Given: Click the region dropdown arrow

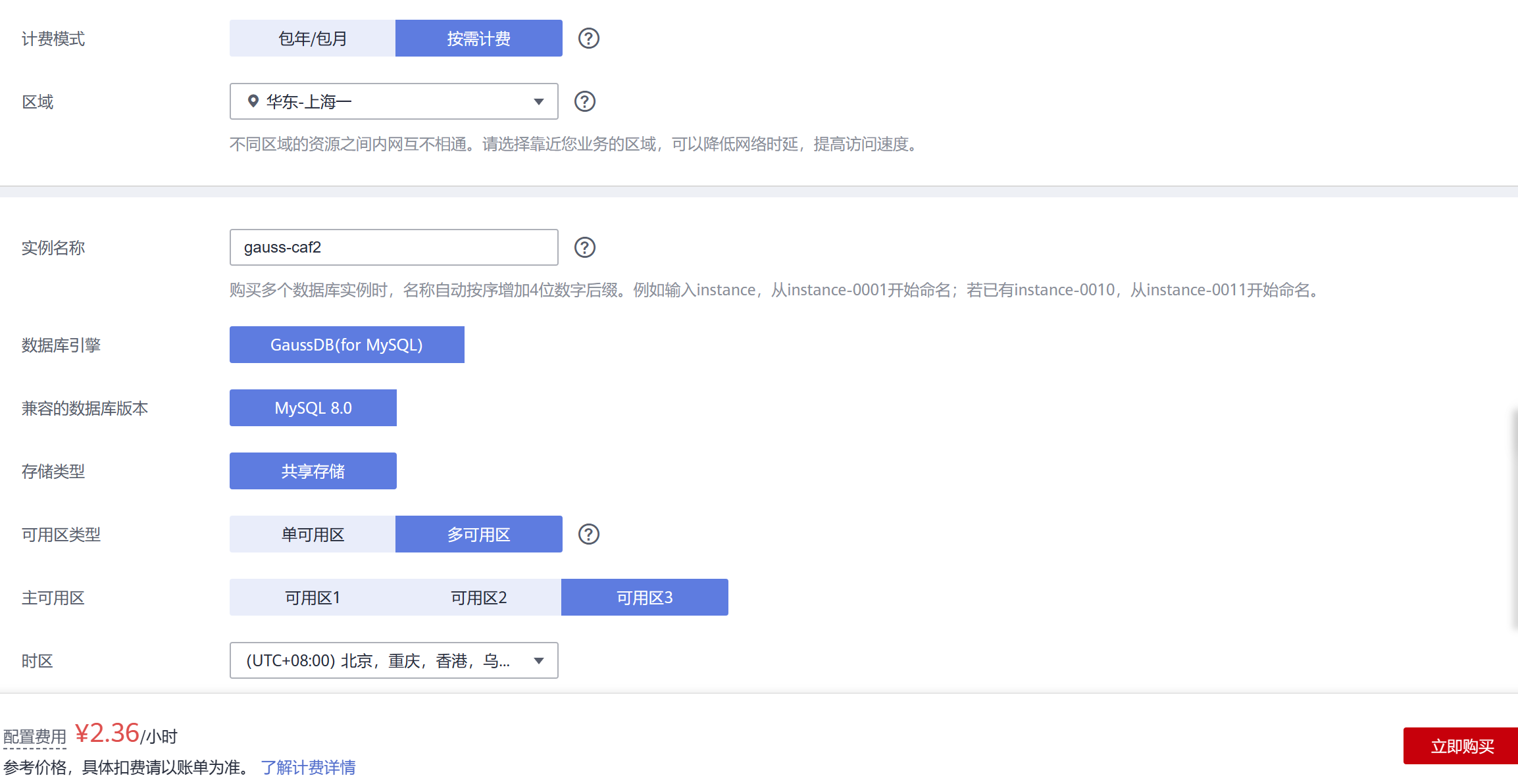Looking at the screenshot, I should (x=539, y=101).
